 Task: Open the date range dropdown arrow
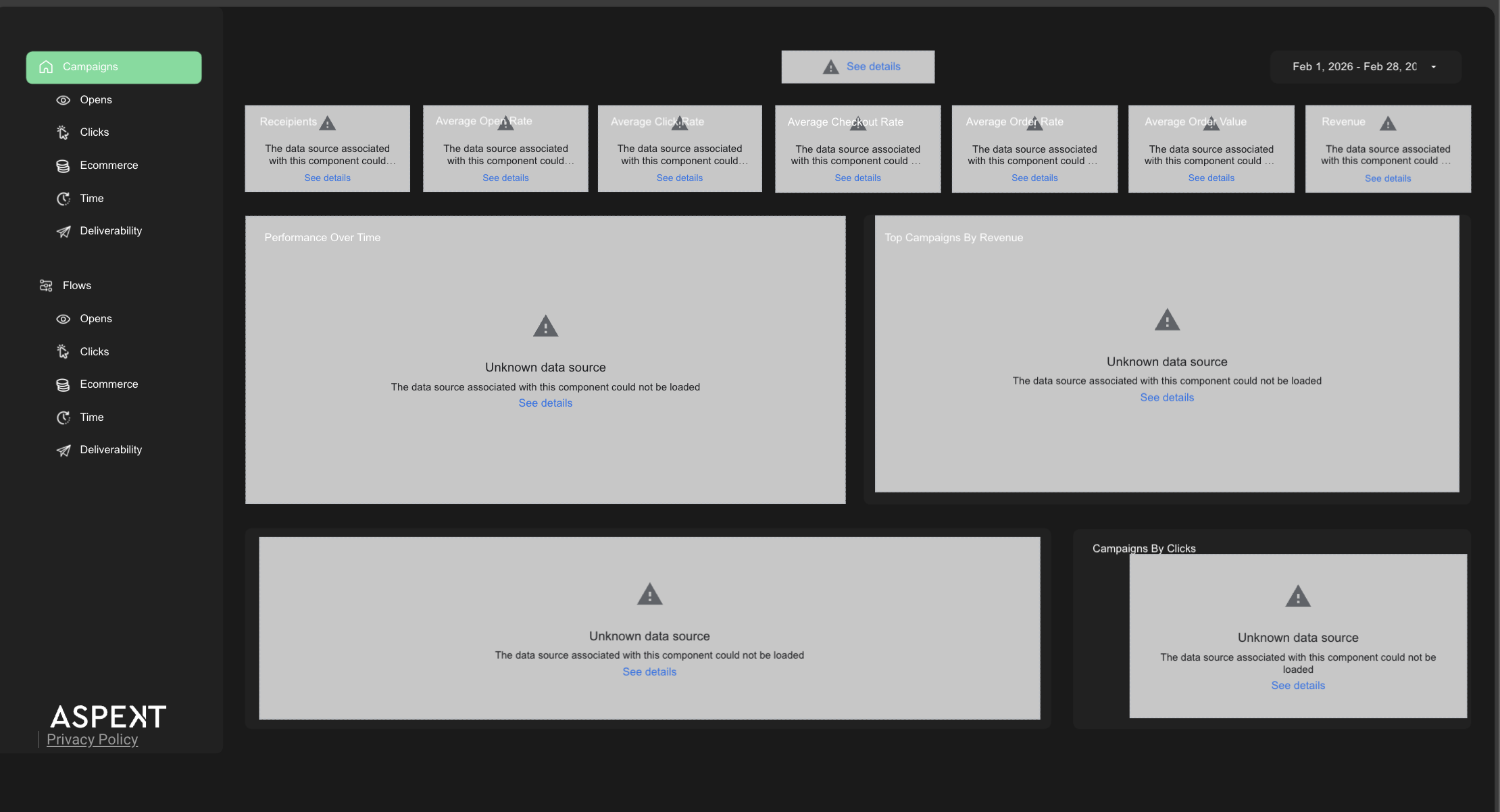[1433, 67]
